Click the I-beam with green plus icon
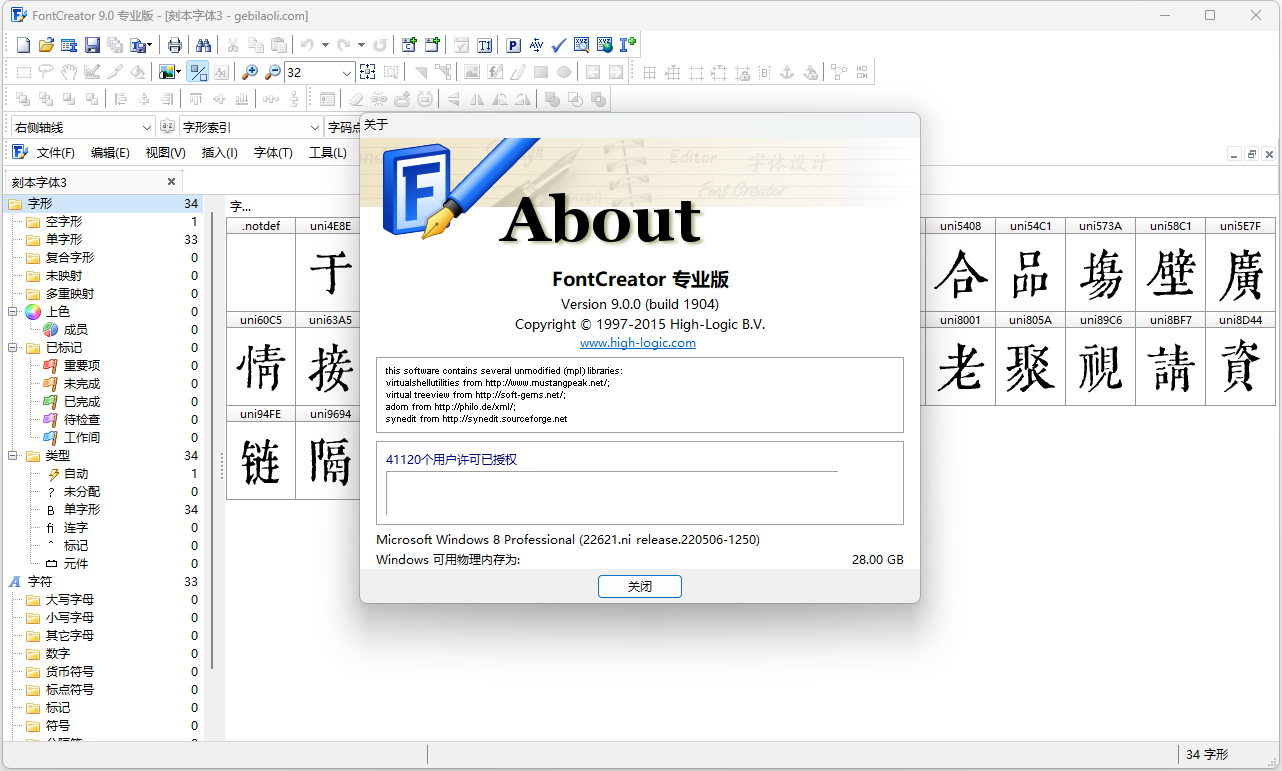1282x771 pixels. (x=628, y=45)
